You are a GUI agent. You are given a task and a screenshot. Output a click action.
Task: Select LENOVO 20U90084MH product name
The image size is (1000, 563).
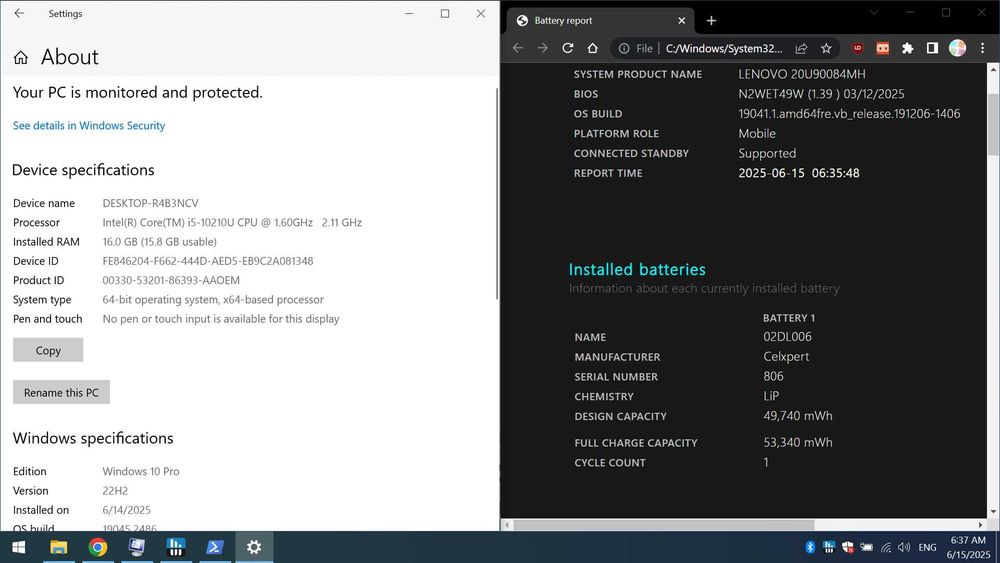point(802,74)
